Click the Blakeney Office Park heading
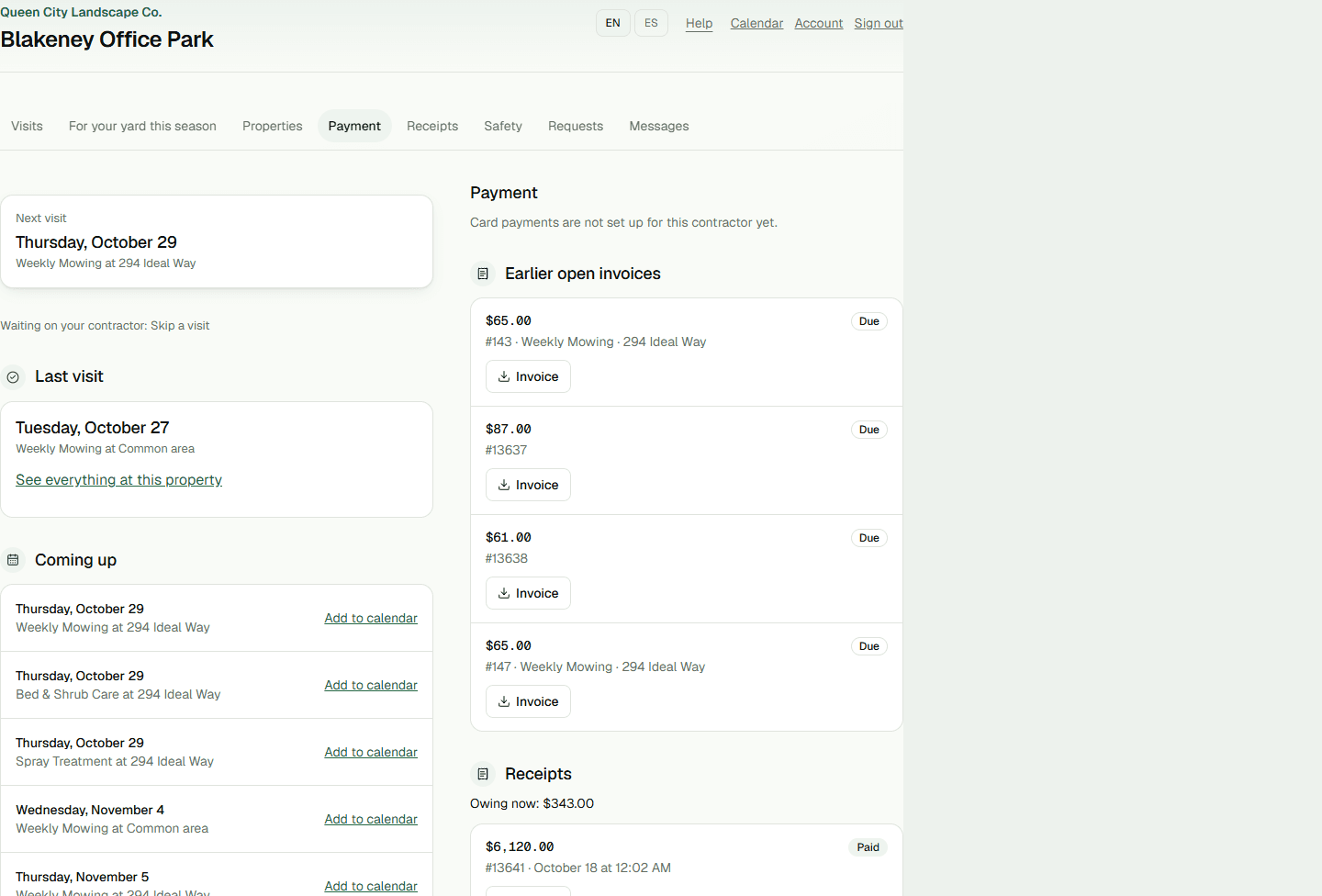 [106, 39]
